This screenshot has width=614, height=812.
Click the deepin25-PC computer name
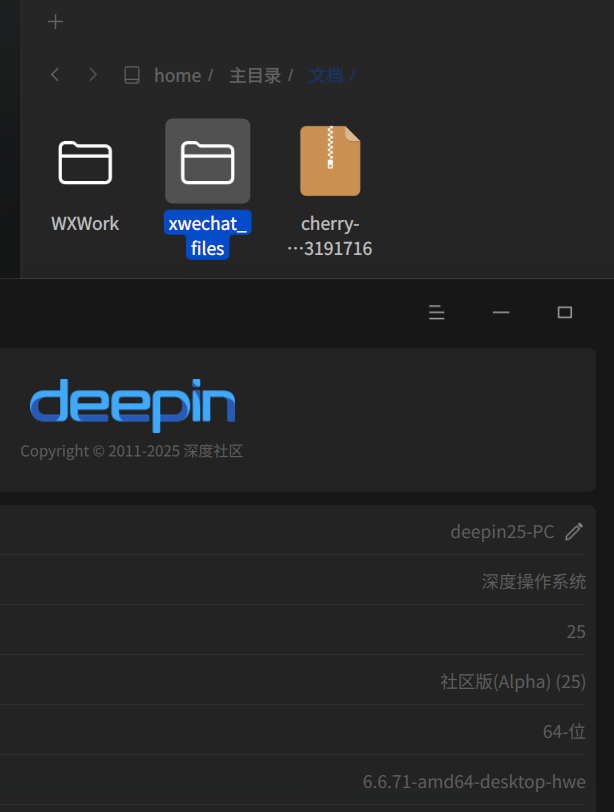pos(502,532)
